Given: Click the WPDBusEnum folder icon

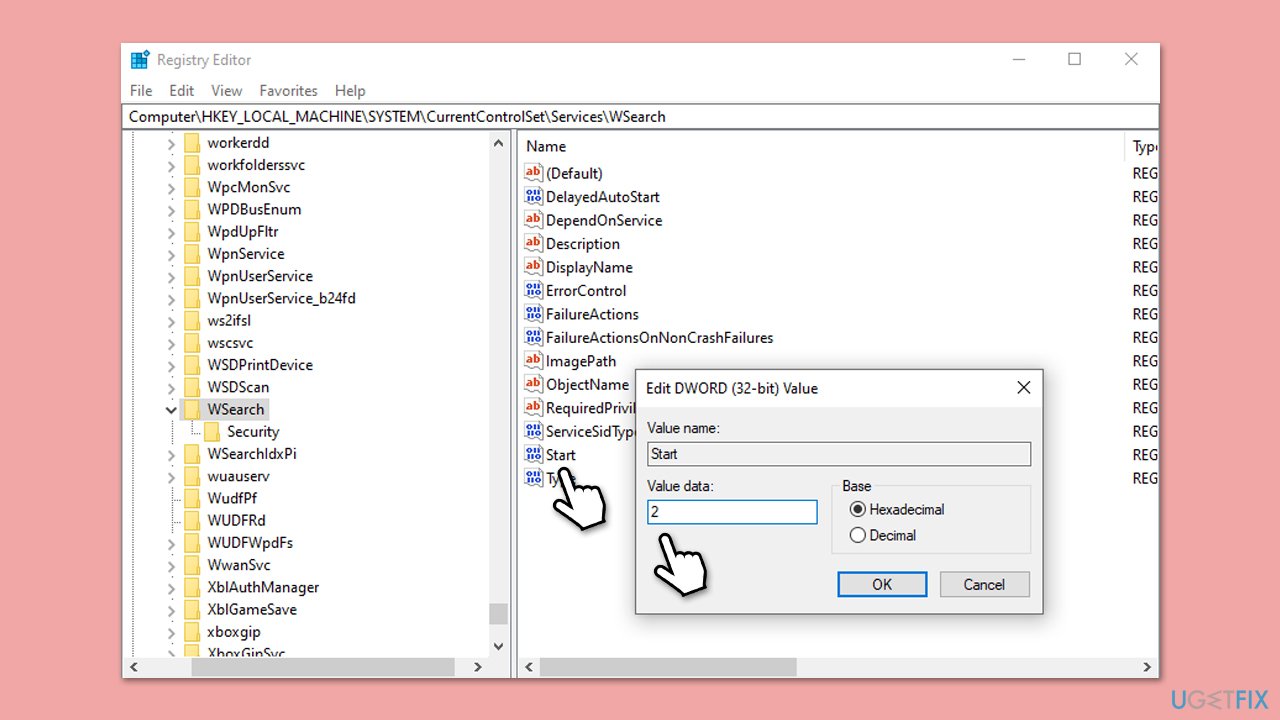Looking at the screenshot, I should tap(192, 209).
